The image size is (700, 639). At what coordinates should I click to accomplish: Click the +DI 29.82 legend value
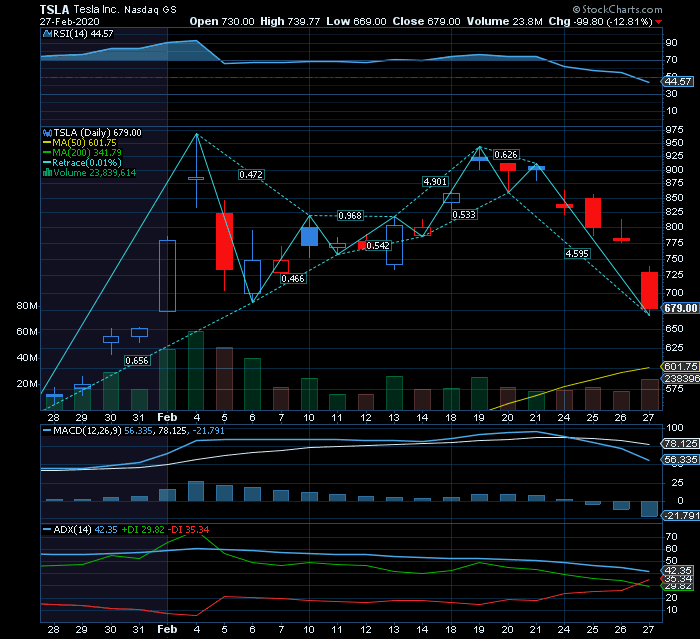point(143,530)
